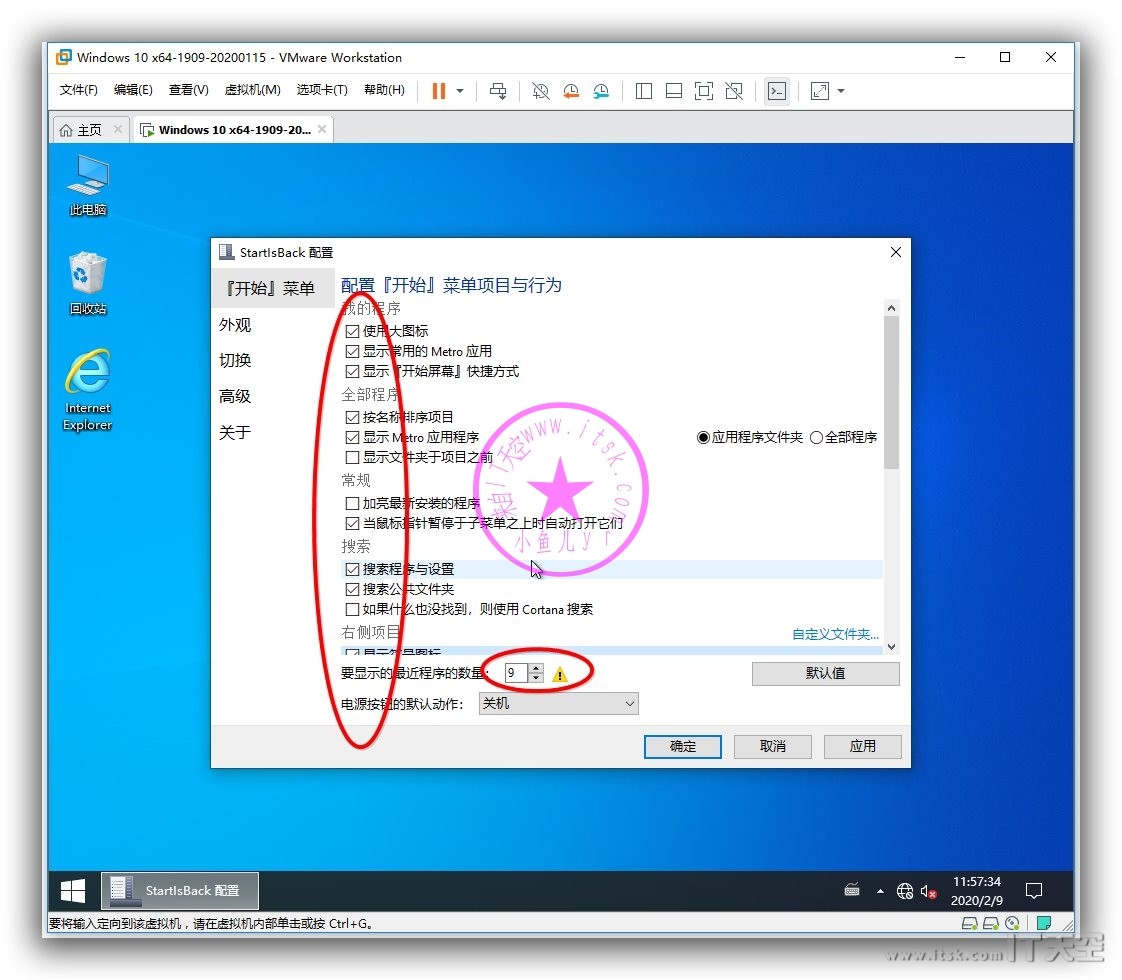Open the dropdown arrow beside the pause button
1122x980 pixels.
(x=460, y=91)
